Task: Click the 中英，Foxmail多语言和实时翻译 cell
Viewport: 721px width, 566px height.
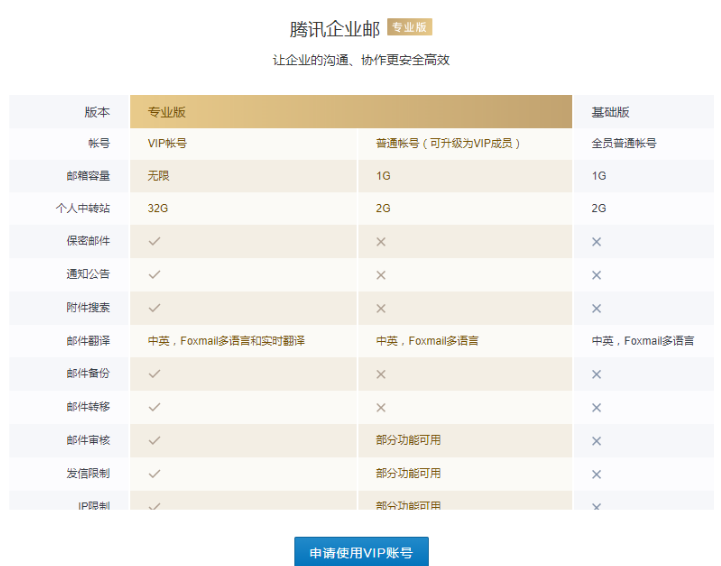Action: point(226,341)
